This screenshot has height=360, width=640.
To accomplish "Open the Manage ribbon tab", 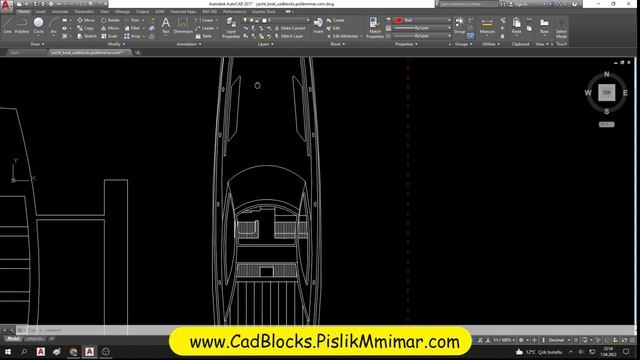I will tap(122, 12).
